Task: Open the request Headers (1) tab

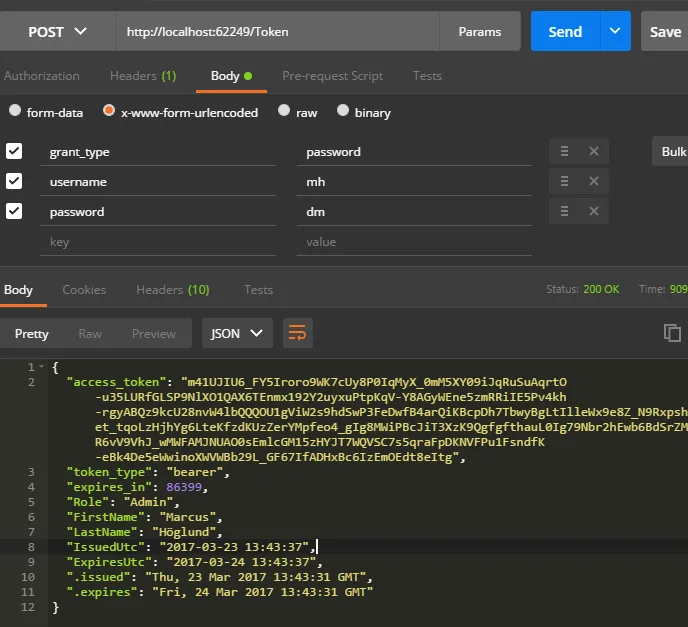Action: [x=143, y=76]
